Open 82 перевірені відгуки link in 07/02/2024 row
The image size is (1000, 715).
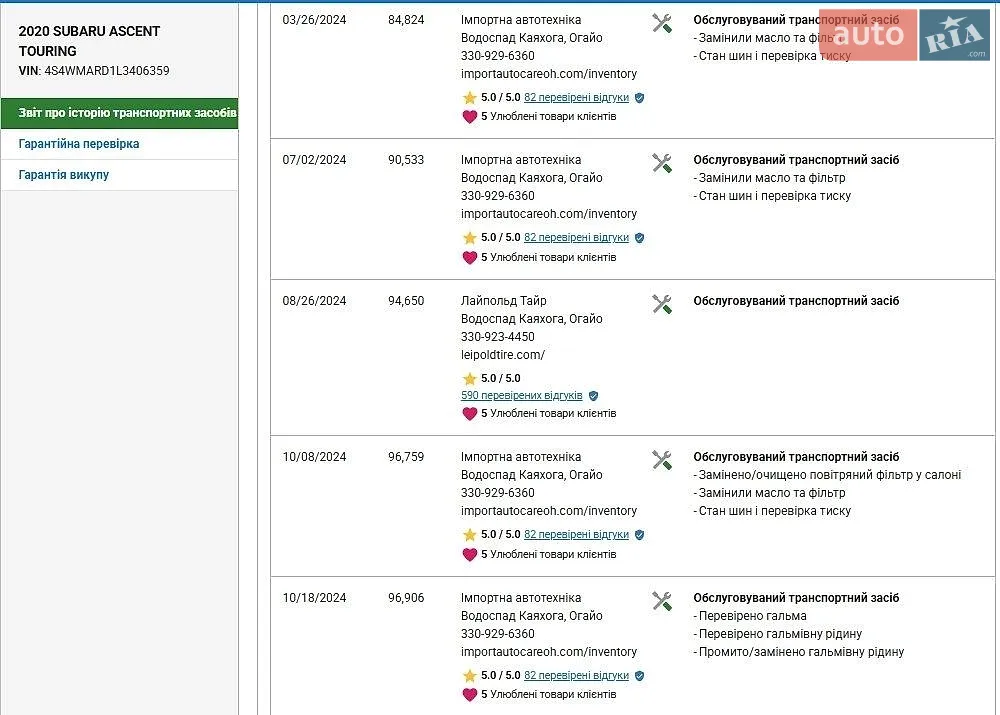coord(577,238)
